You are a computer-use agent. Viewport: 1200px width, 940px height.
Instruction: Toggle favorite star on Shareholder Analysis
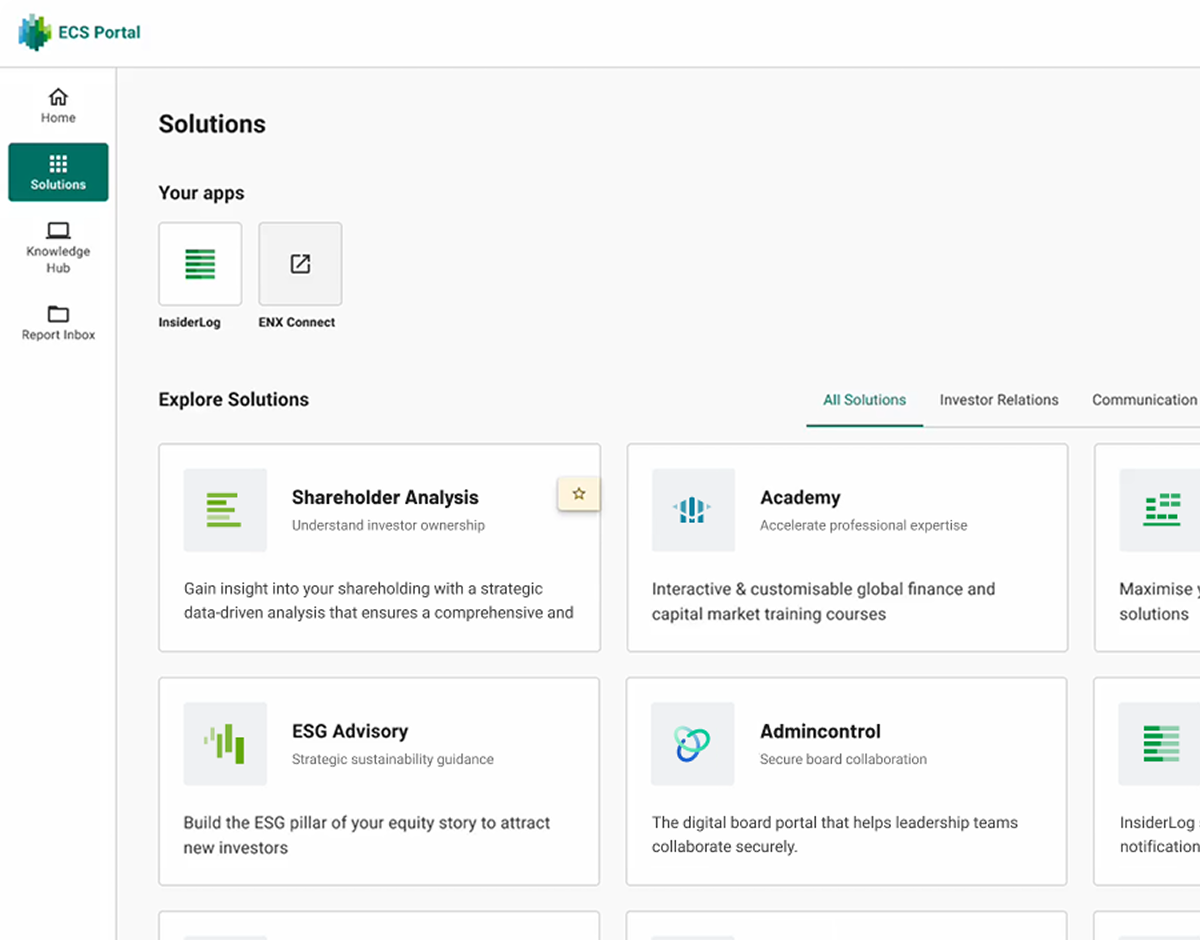tap(579, 494)
